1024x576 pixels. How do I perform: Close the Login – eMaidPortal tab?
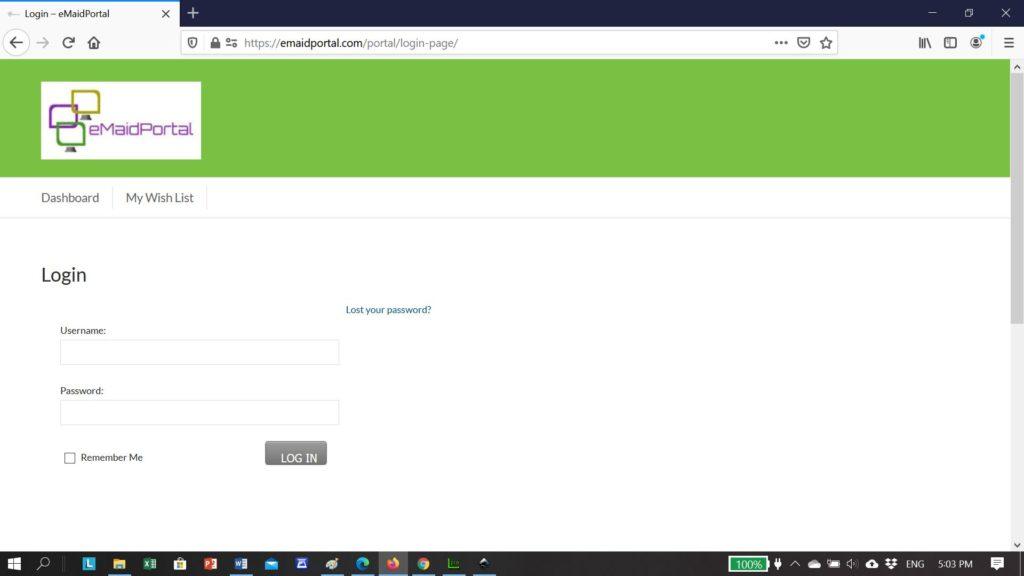(x=165, y=14)
